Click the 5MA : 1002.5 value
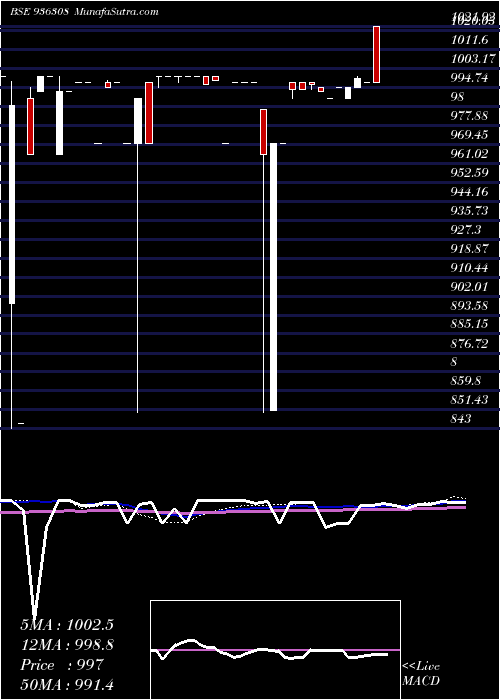The height and width of the screenshot is (700, 500). tap(67, 625)
